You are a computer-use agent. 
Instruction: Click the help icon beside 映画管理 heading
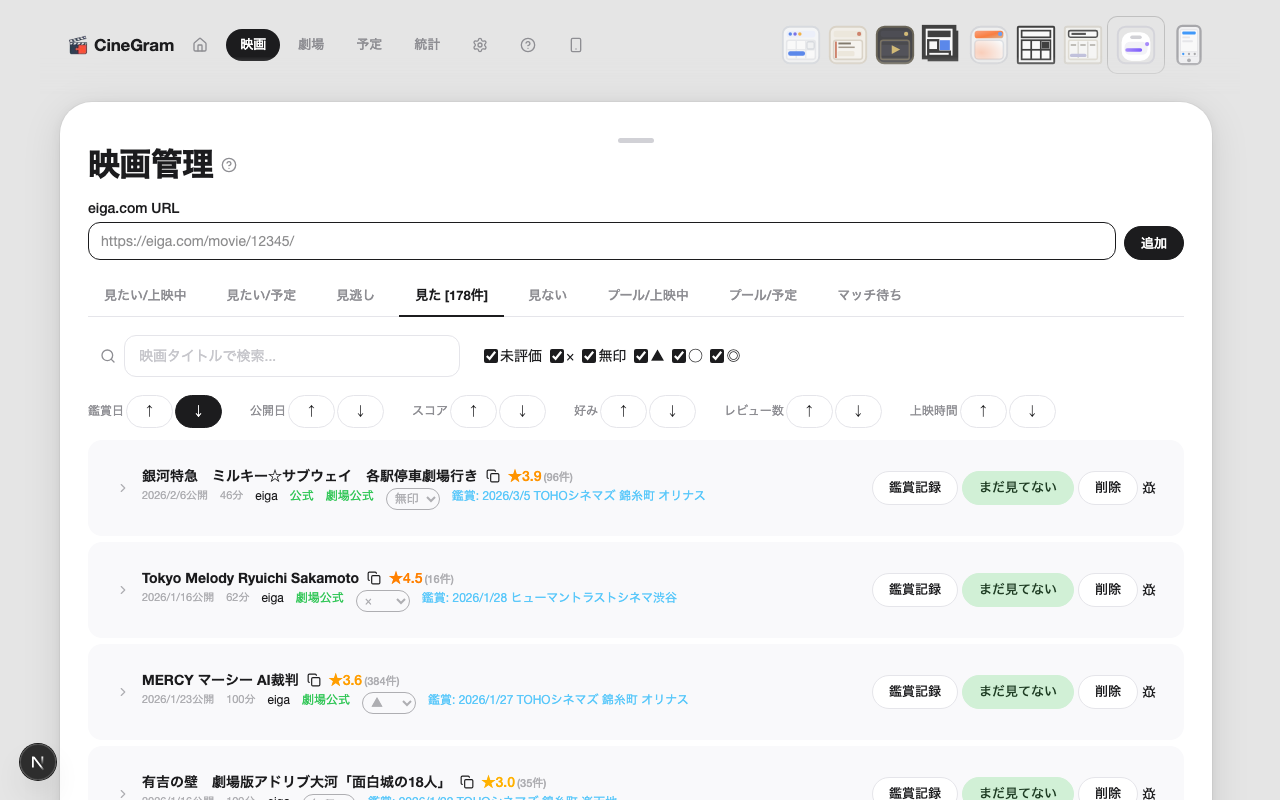(229, 165)
